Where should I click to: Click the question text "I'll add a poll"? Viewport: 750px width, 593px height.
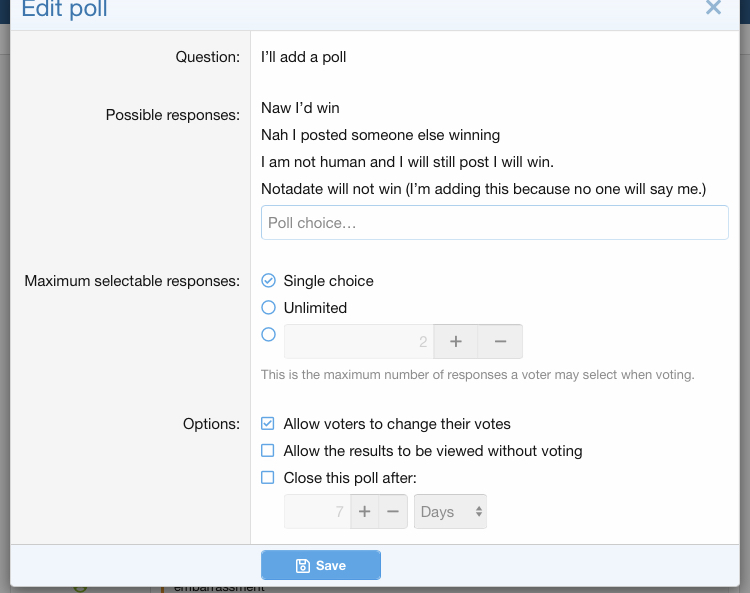click(304, 57)
